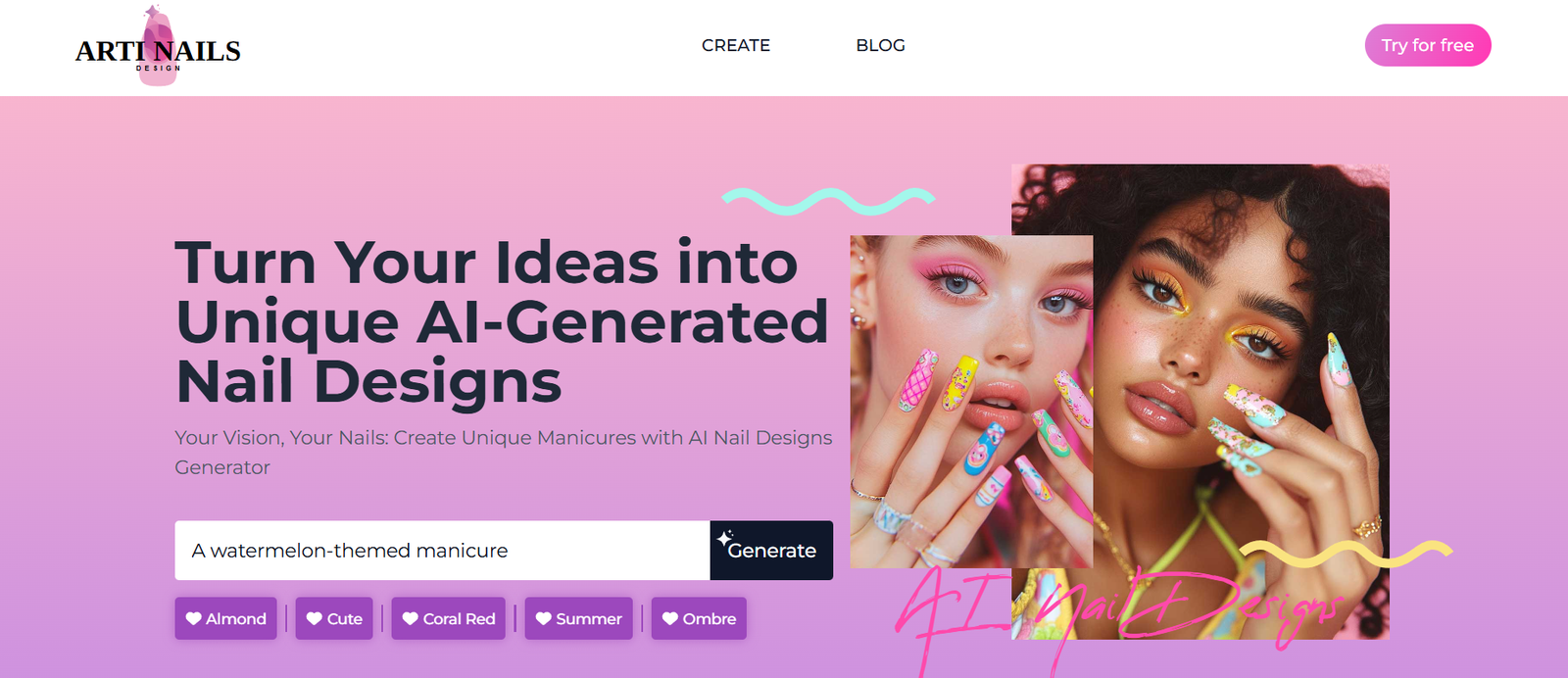Open the curly-haired model photo
This screenshot has width=1568, height=678.
(1241, 402)
